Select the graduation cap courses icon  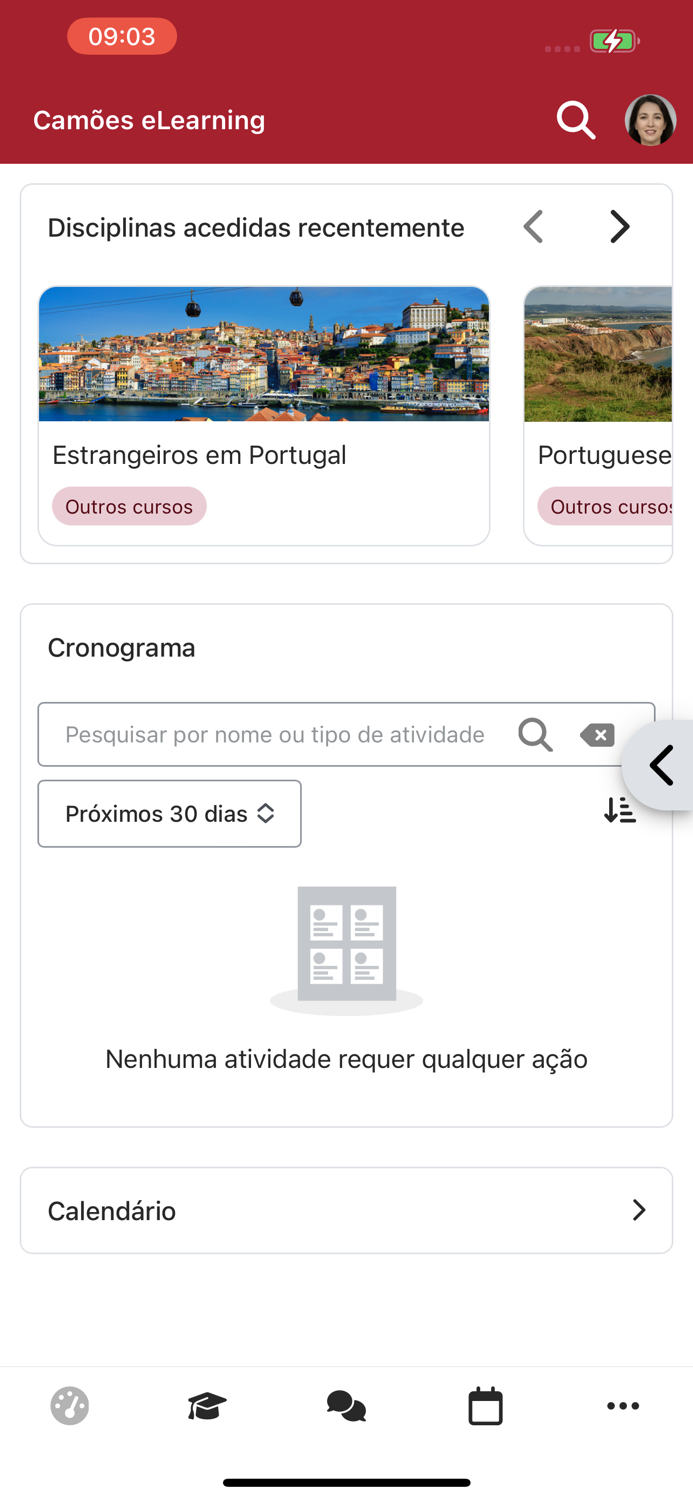[x=208, y=1405]
